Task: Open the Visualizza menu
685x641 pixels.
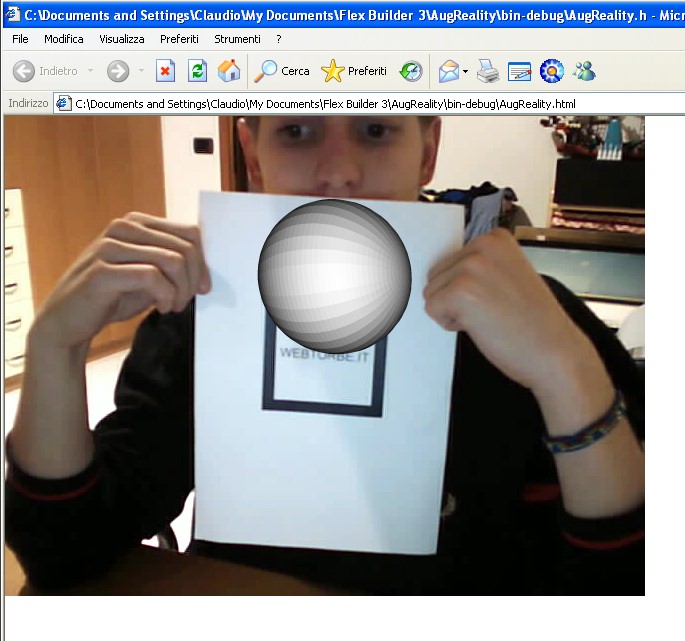Action: point(122,39)
